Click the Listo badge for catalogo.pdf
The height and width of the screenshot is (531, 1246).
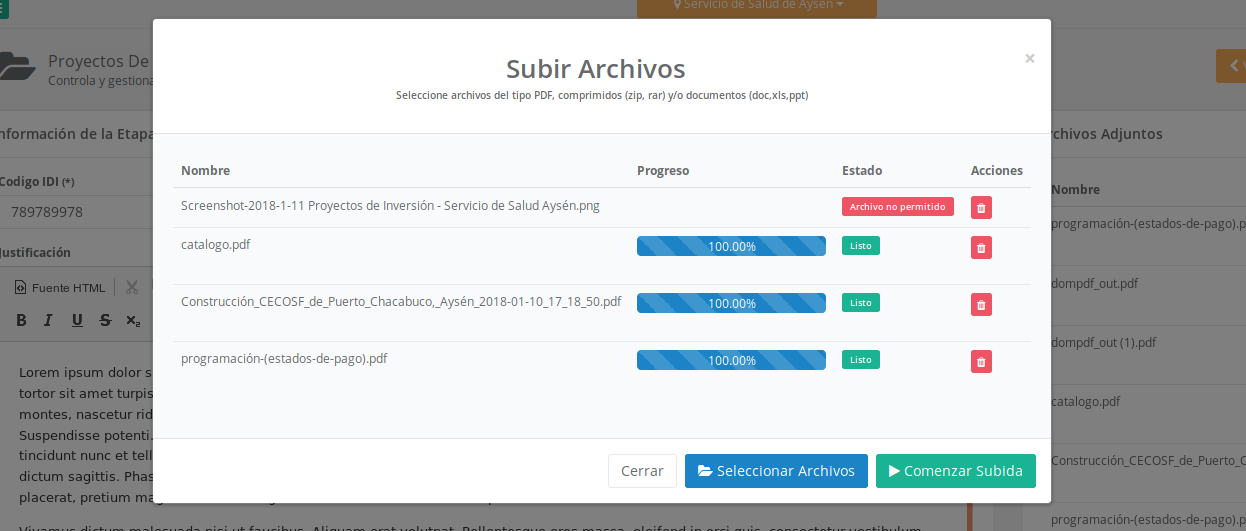point(860,245)
